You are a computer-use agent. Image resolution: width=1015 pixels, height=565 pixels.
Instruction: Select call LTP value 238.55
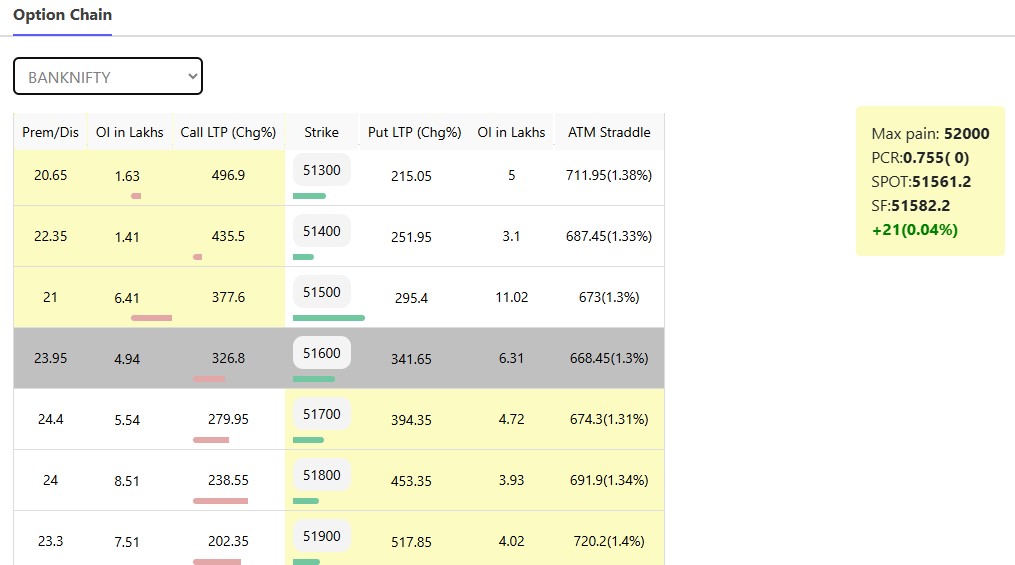click(228, 480)
